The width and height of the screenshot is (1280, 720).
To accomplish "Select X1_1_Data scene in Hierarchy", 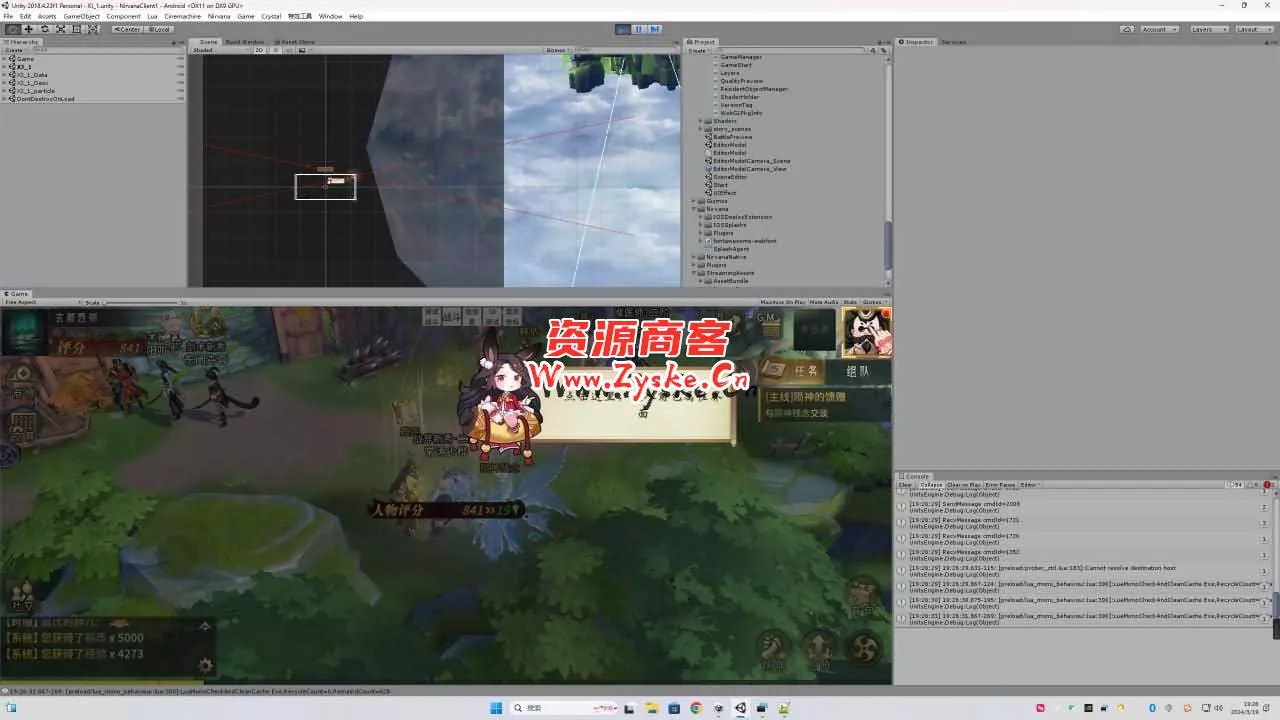I will pos(32,75).
